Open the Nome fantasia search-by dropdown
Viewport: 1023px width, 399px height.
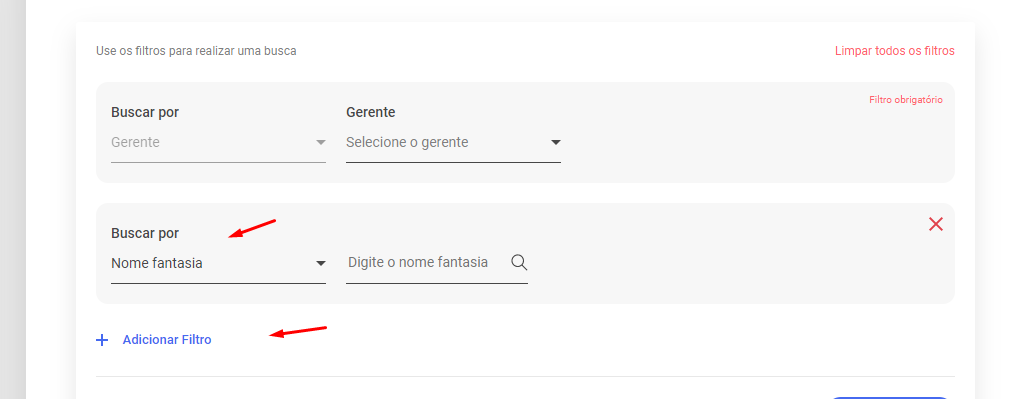(x=219, y=263)
